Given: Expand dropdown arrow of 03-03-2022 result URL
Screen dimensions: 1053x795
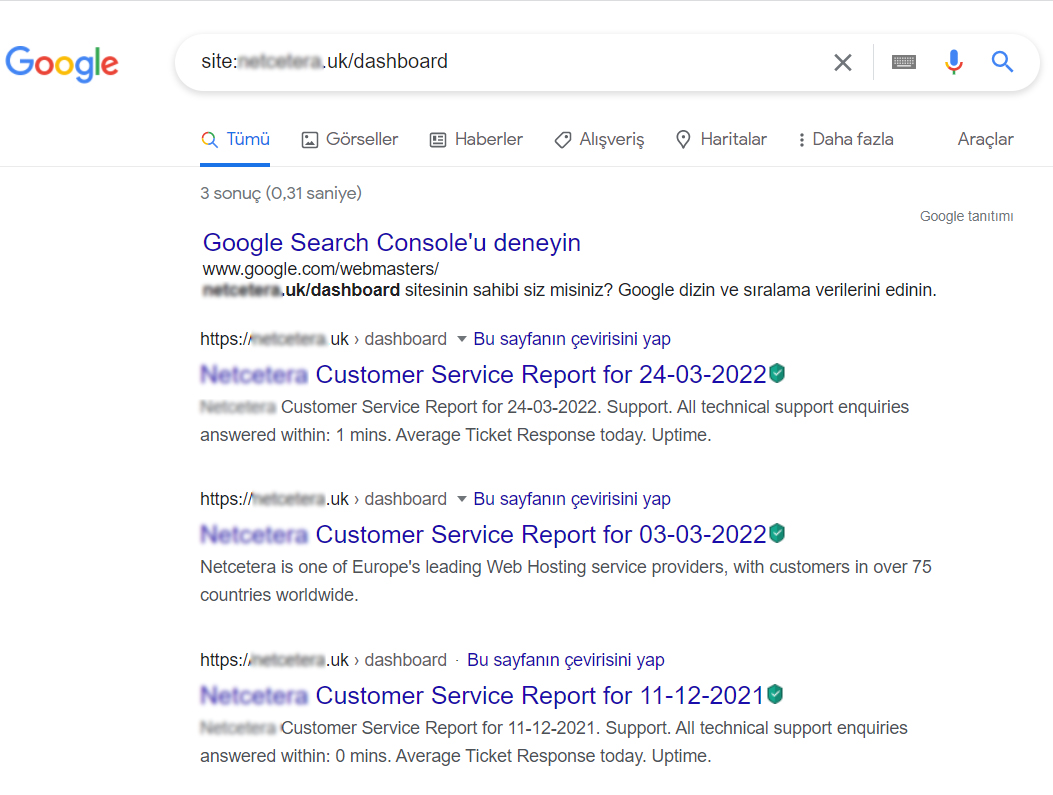Looking at the screenshot, I should [x=461, y=499].
